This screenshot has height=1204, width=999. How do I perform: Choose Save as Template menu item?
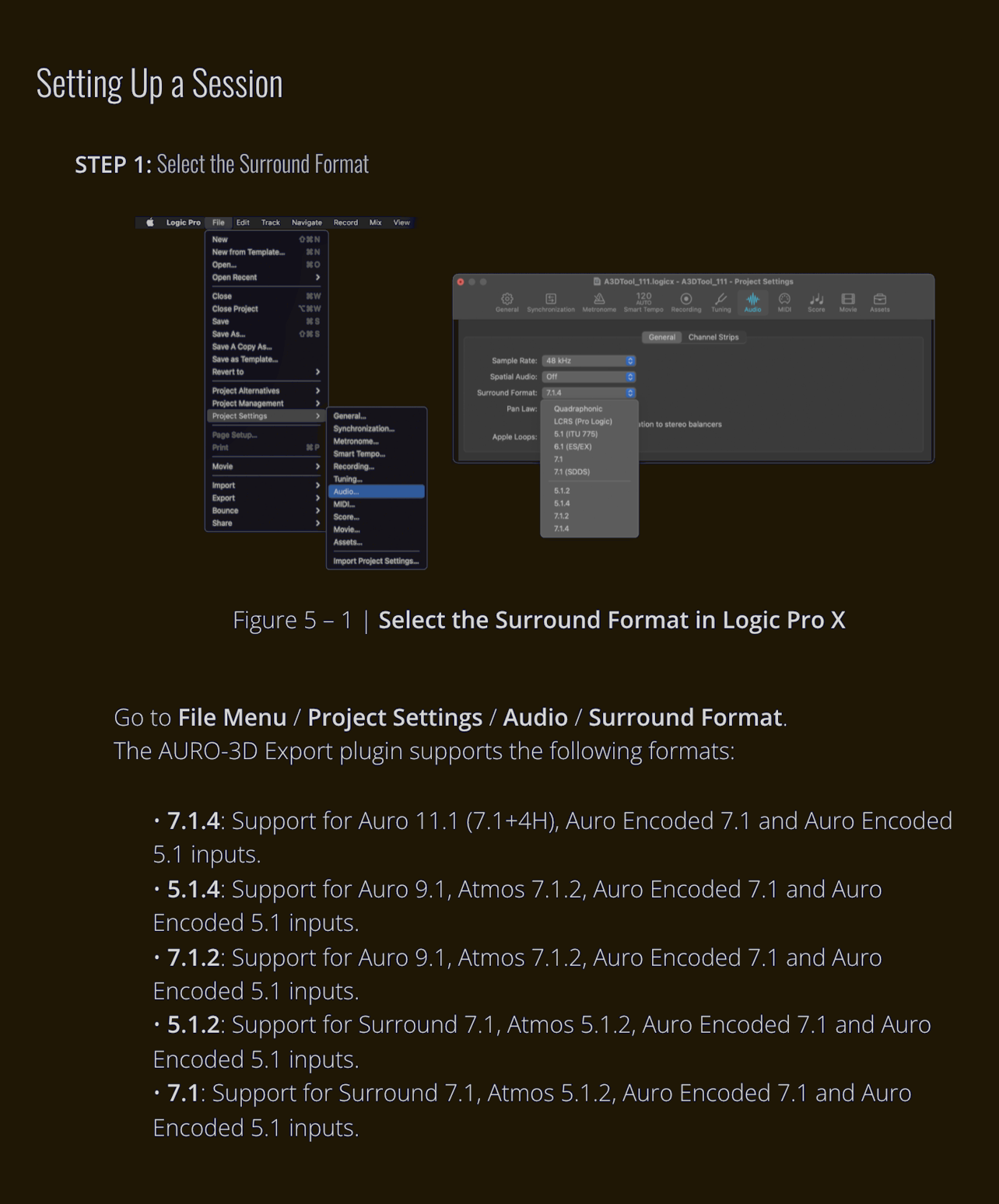pos(265,359)
